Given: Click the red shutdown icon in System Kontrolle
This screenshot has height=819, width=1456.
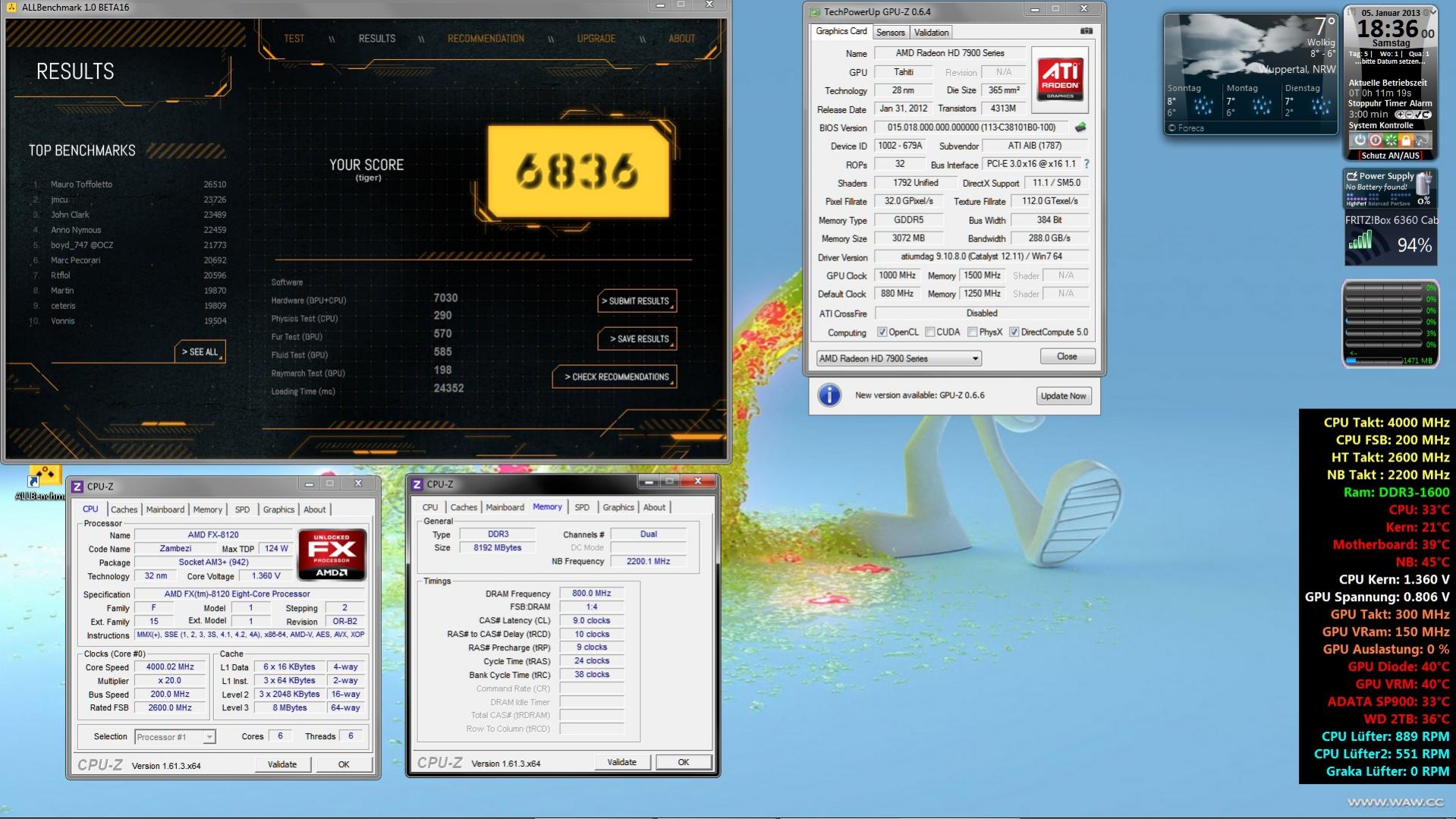Looking at the screenshot, I should click(1375, 140).
